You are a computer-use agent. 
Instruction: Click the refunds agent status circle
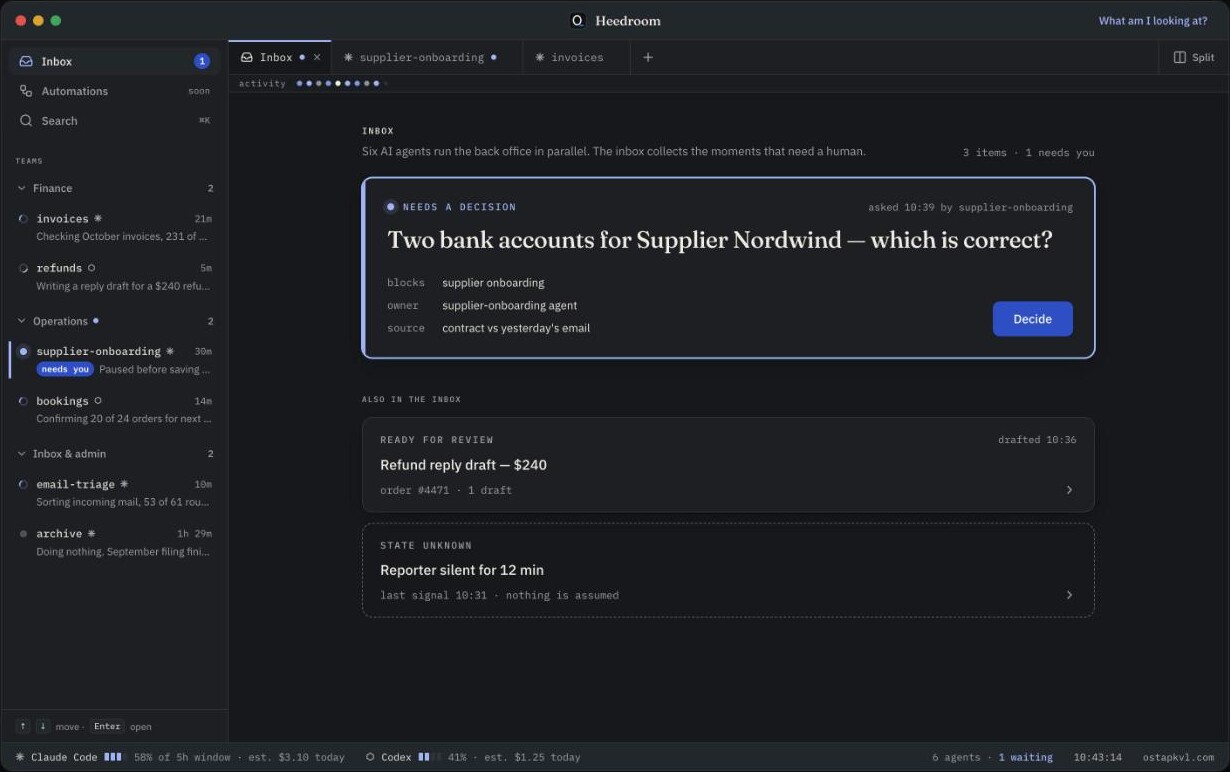coord(23,268)
